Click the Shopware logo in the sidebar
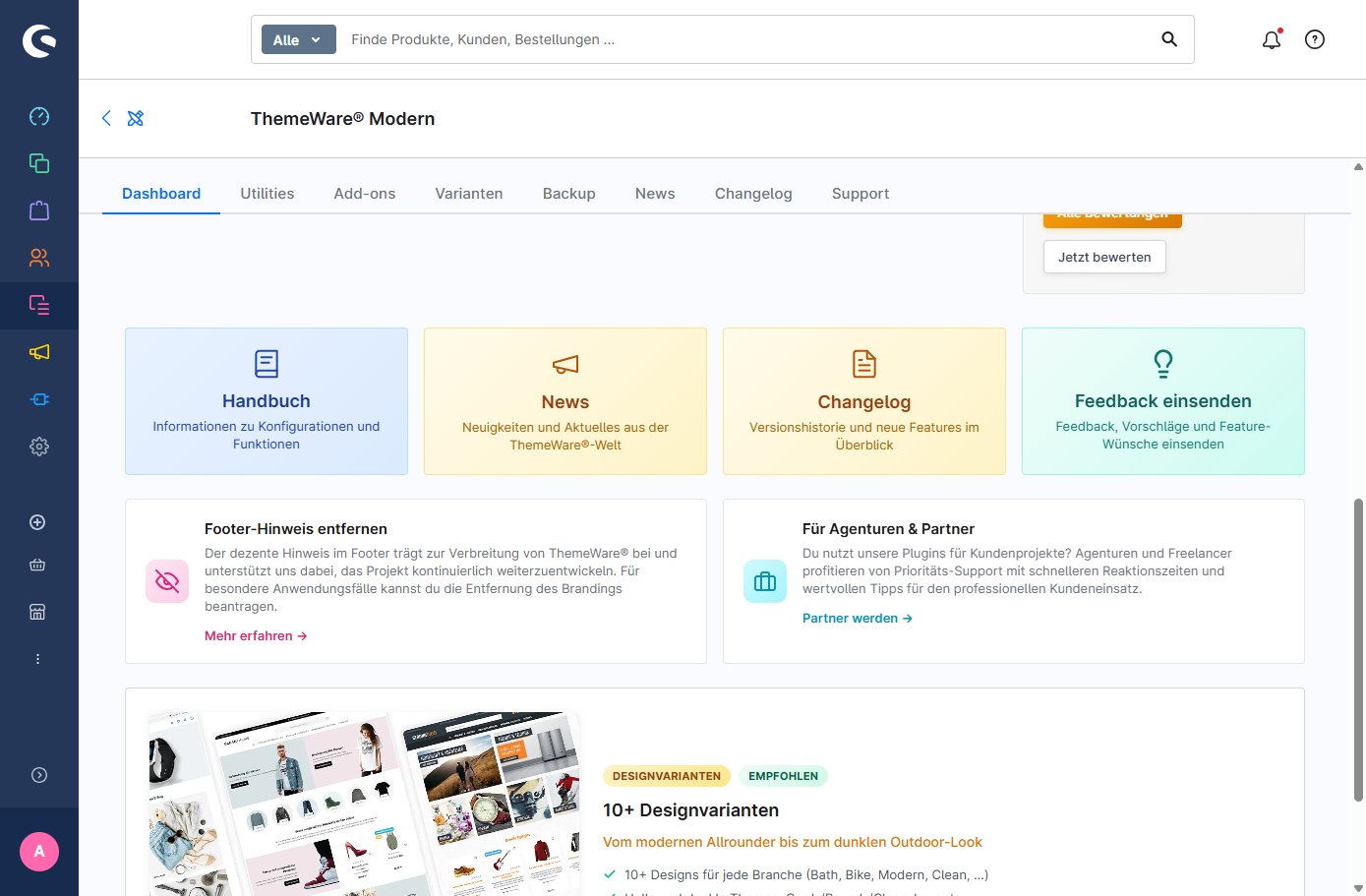Image resolution: width=1366 pixels, height=896 pixels. [x=39, y=40]
